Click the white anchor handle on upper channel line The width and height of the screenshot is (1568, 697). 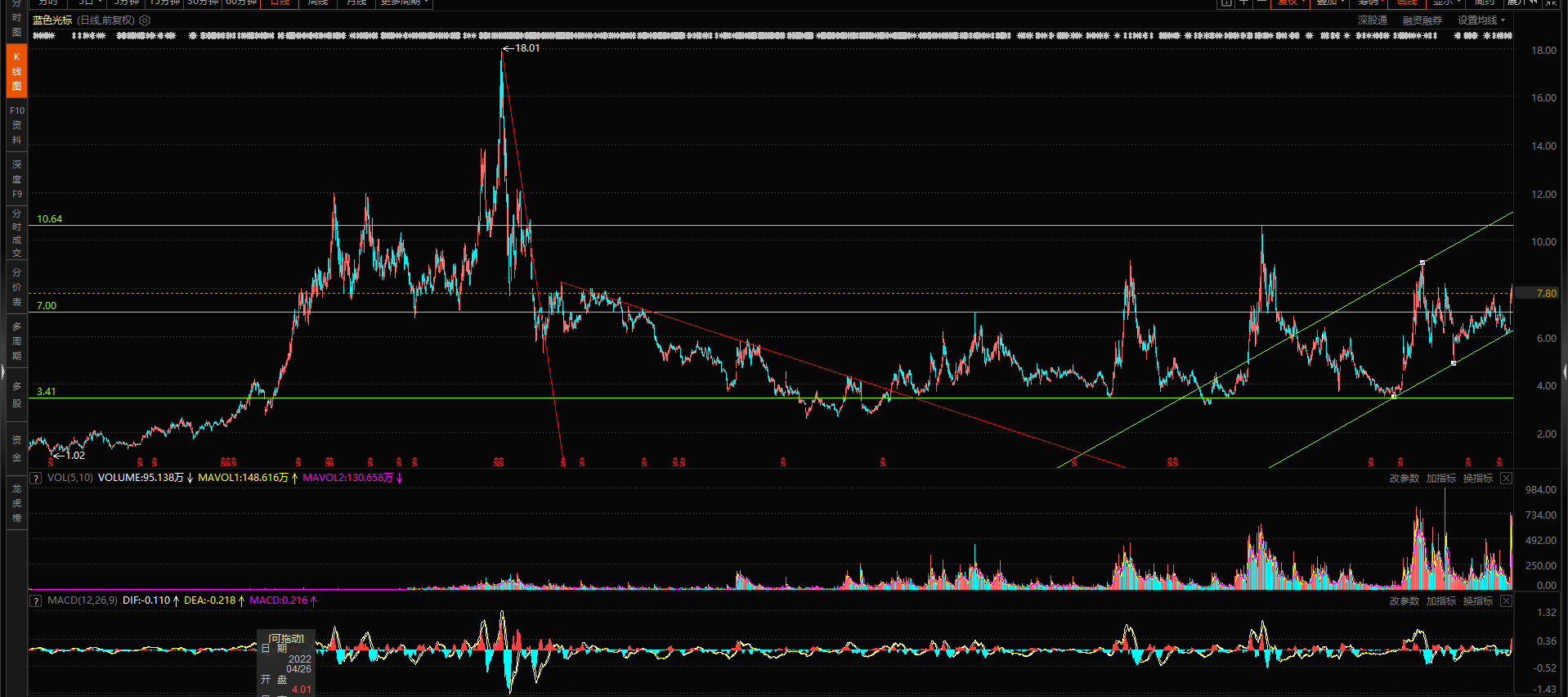pos(1422,263)
